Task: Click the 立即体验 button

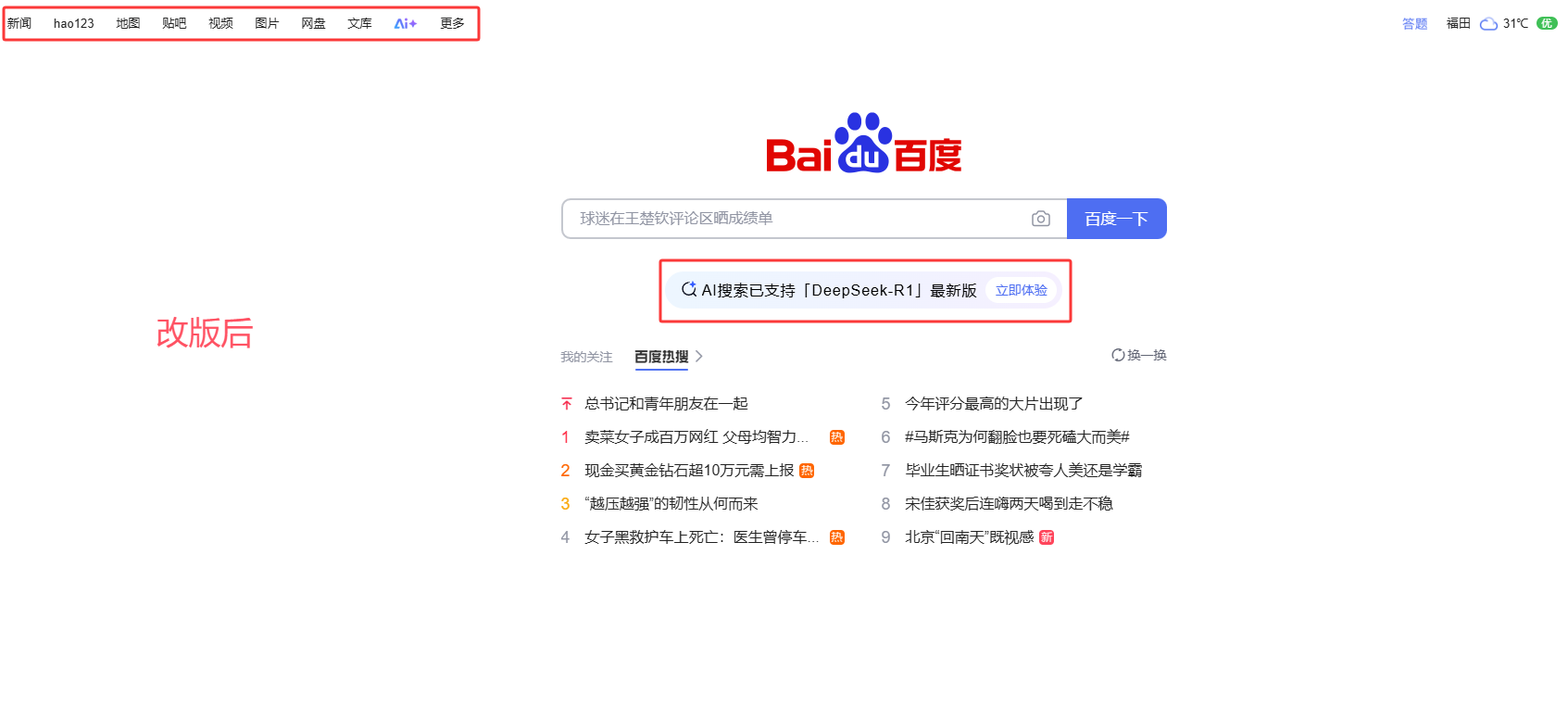Action: pyautogui.click(x=1022, y=290)
